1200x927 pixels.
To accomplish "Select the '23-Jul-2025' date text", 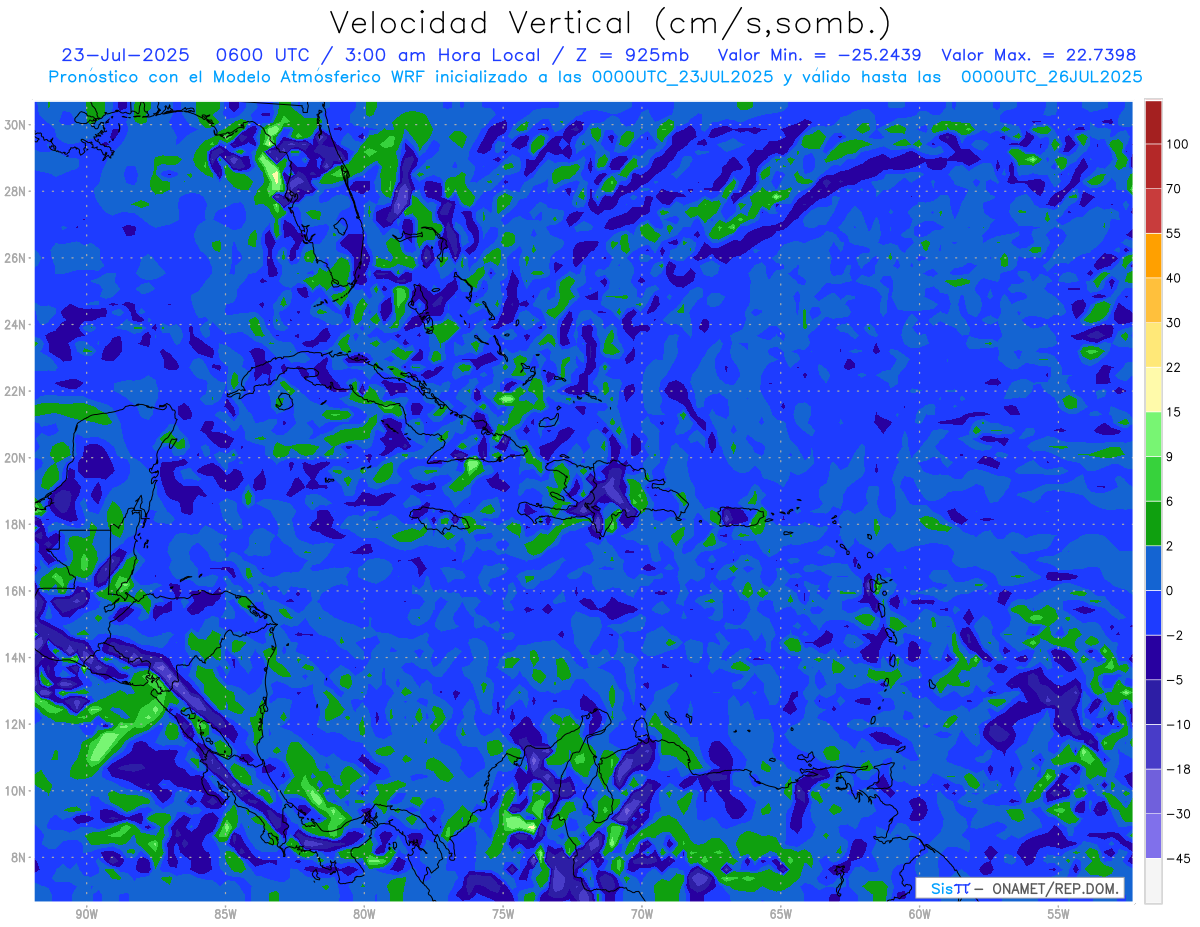I will pos(124,55).
